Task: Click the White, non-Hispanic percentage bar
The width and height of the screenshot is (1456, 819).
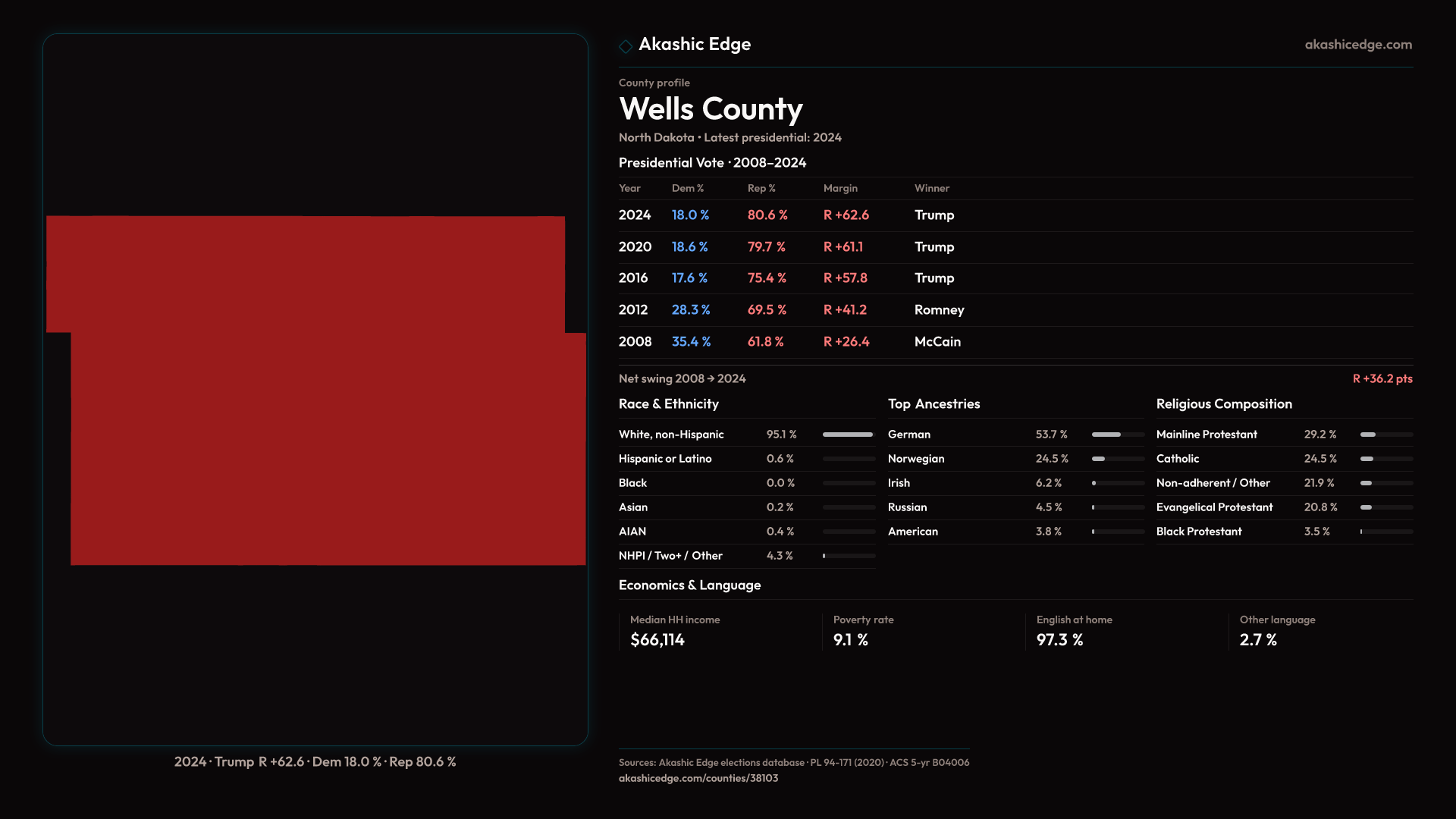Action: [848, 435]
